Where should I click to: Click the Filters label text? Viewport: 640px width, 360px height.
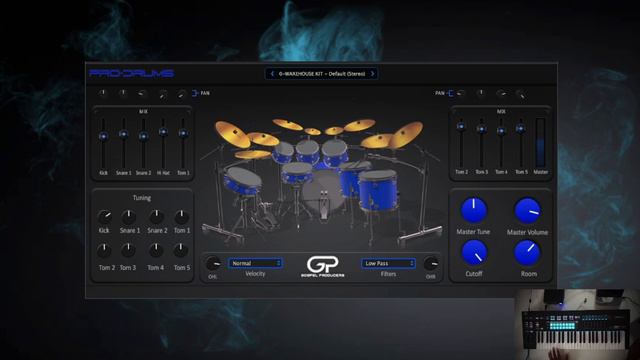click(x=388, y=274)
